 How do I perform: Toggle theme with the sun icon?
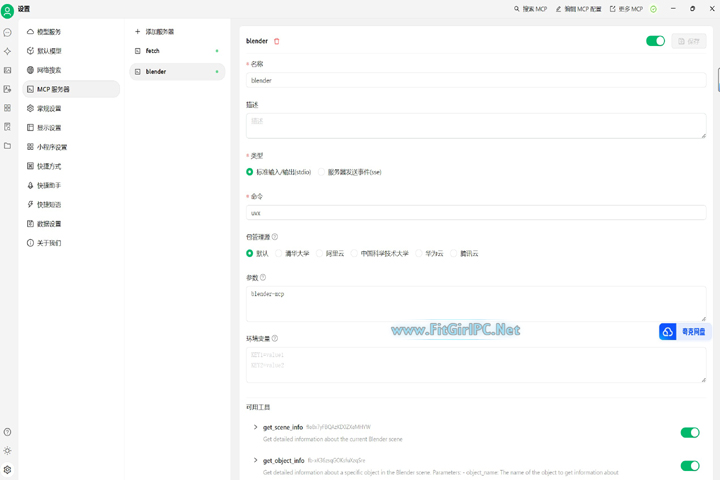tap(7, 451)
